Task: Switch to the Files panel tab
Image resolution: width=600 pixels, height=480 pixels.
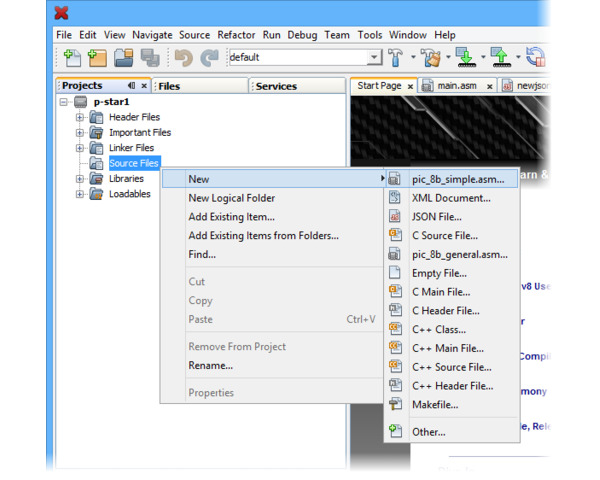Action: [170, 86]
